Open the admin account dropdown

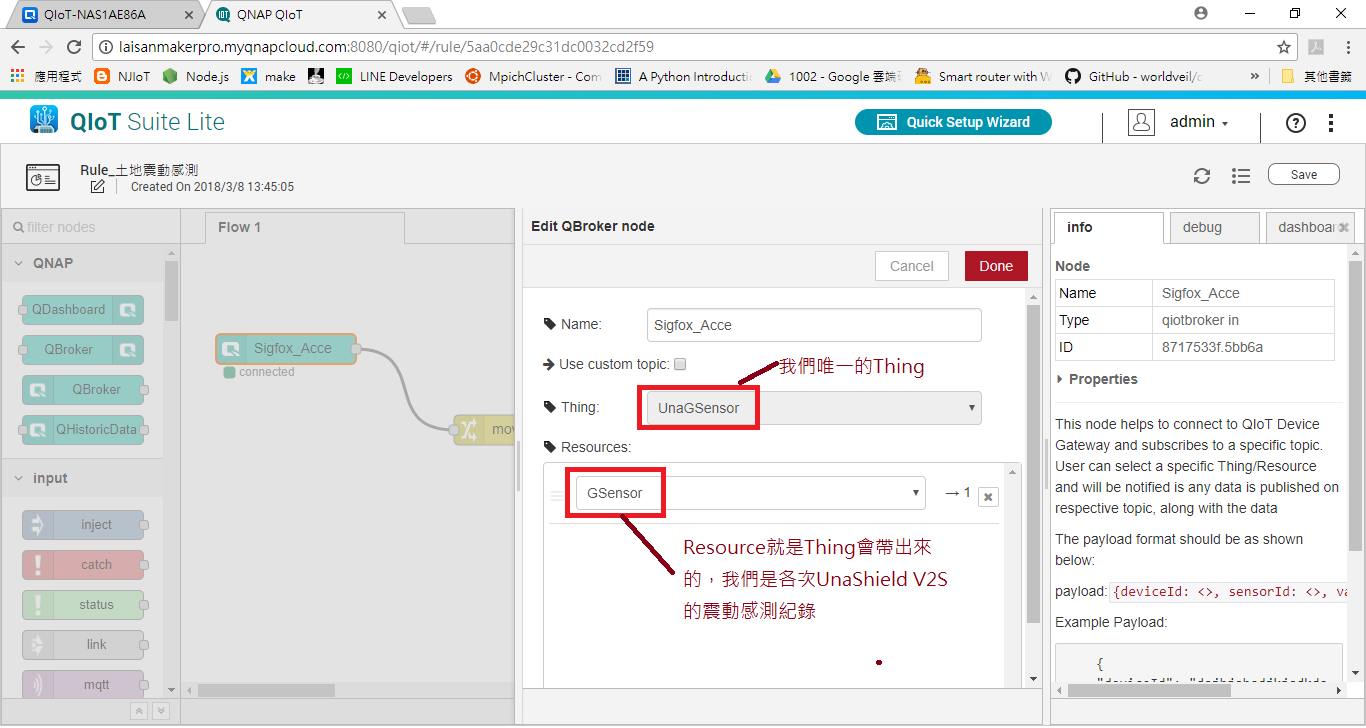1199,122
